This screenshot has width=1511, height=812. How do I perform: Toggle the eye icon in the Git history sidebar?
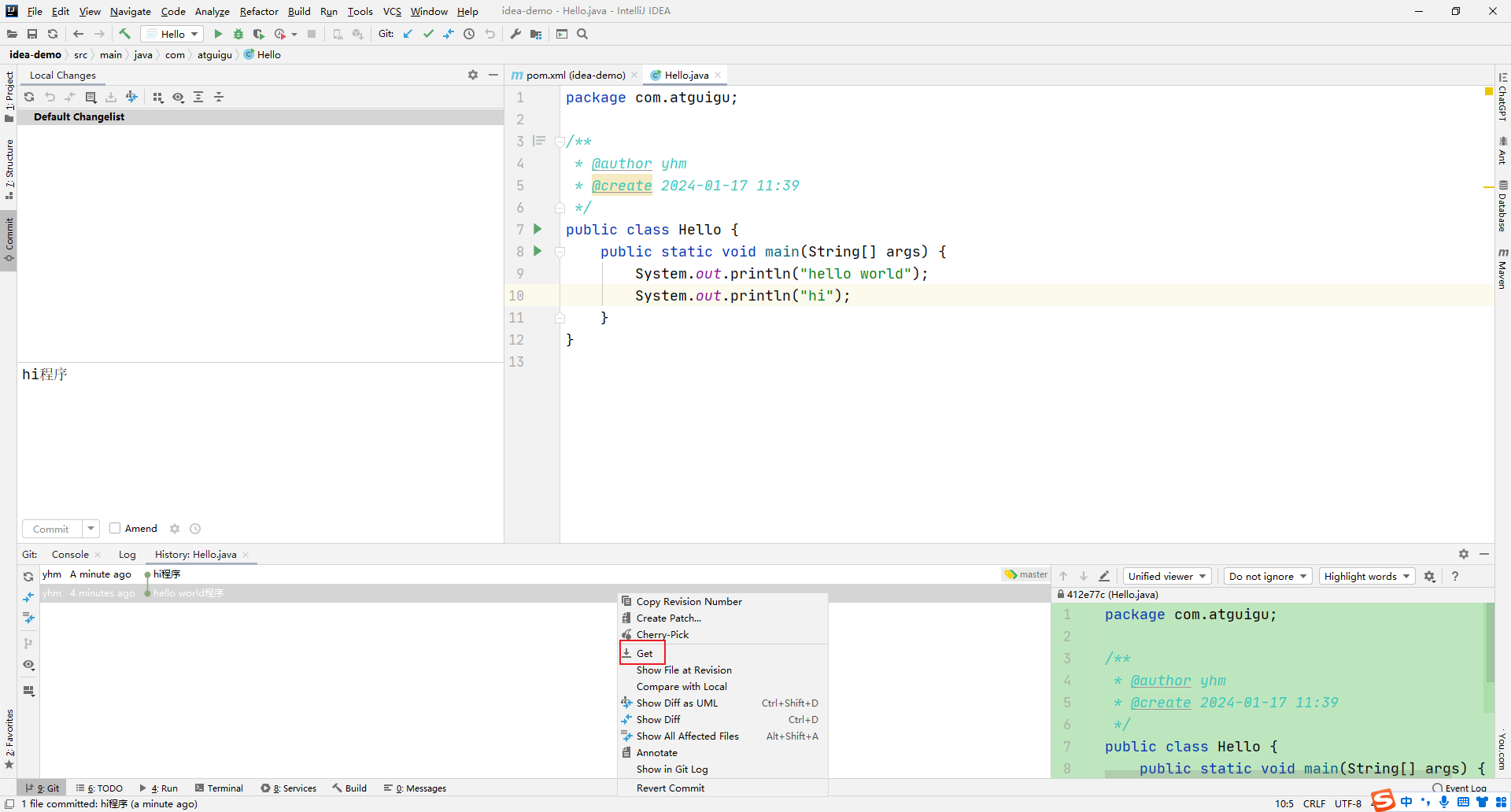[29, 665]
